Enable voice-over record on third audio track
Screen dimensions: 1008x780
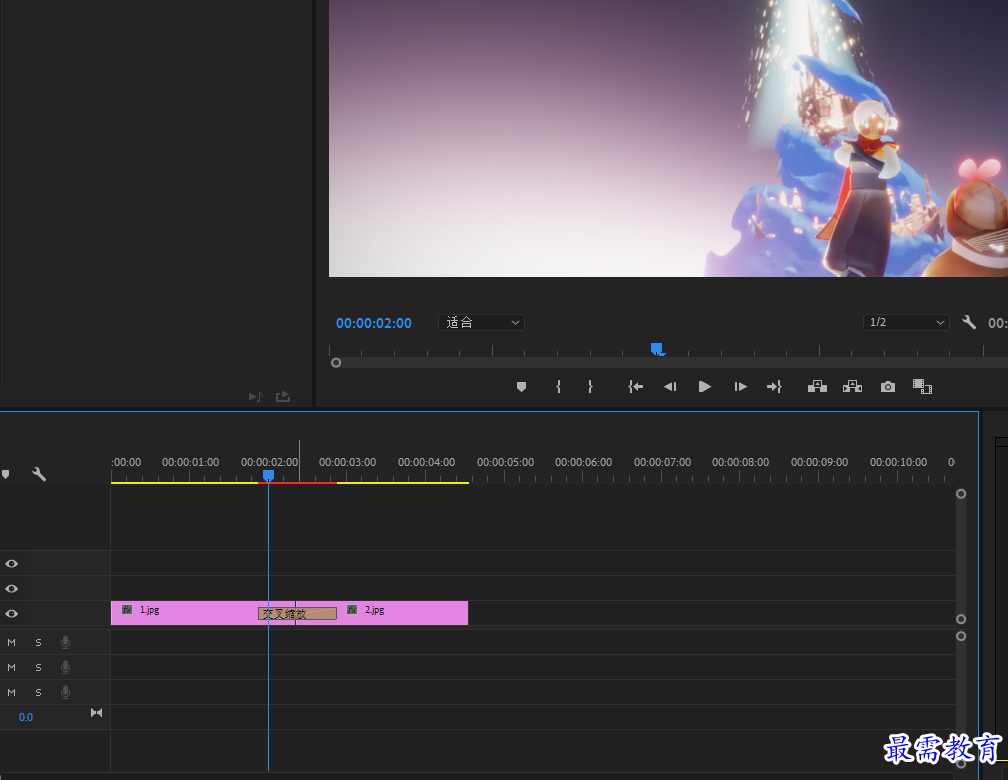pyautogui.click(x=65, y=693)
